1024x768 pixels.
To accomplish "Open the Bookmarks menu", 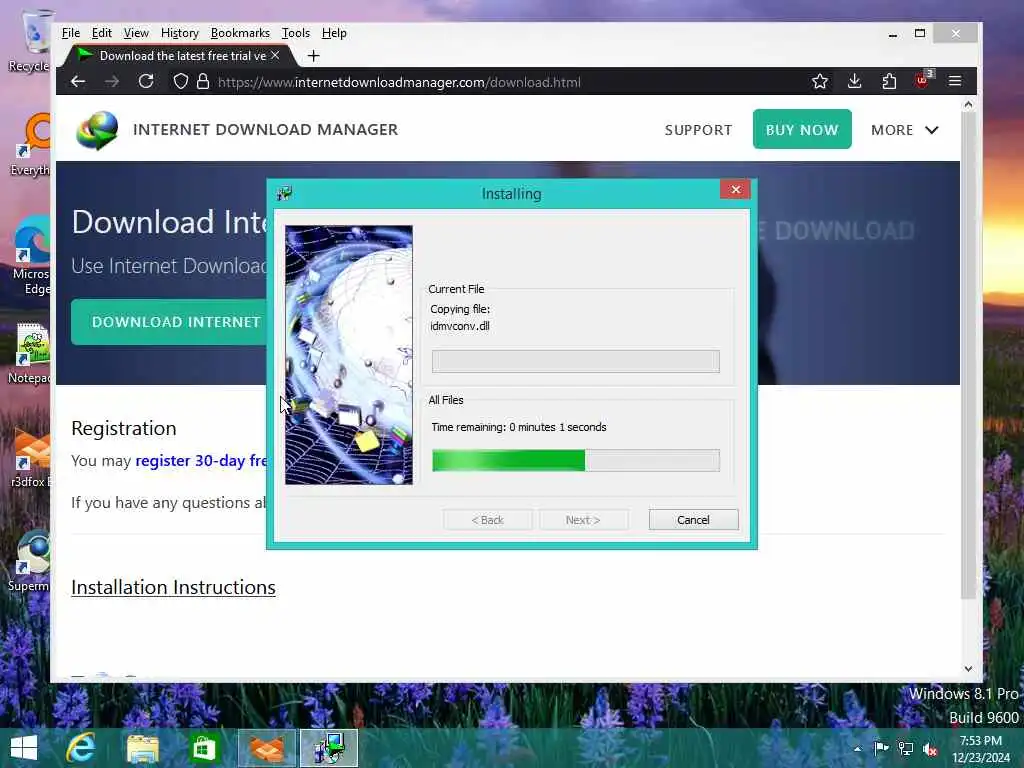I will point(240,33).
